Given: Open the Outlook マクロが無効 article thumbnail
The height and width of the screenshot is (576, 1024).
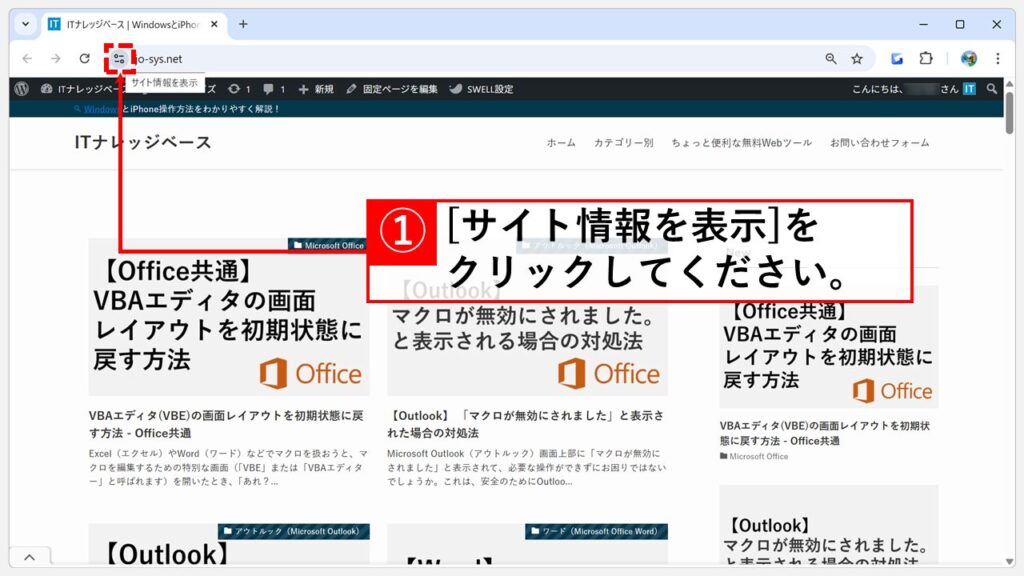Looking at the screenshot, I should (527, 346).
